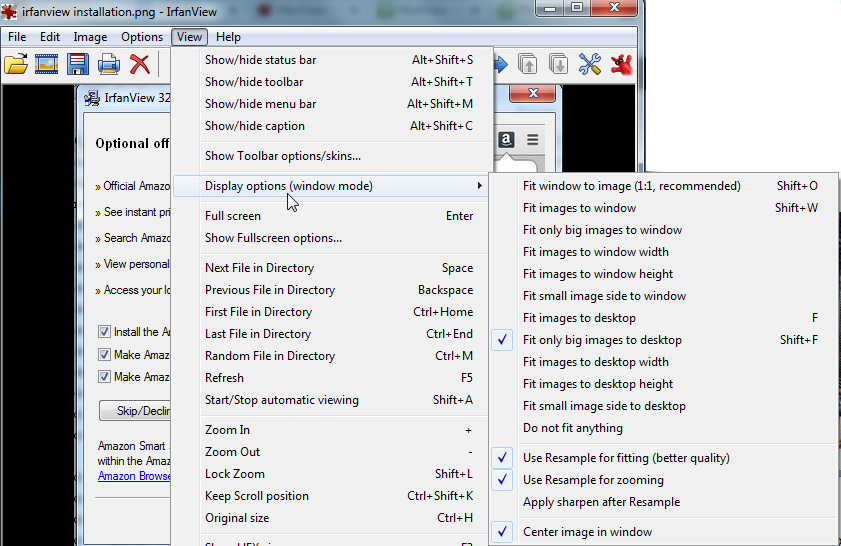Select Fit small image side to window

(x=664, y=296)
